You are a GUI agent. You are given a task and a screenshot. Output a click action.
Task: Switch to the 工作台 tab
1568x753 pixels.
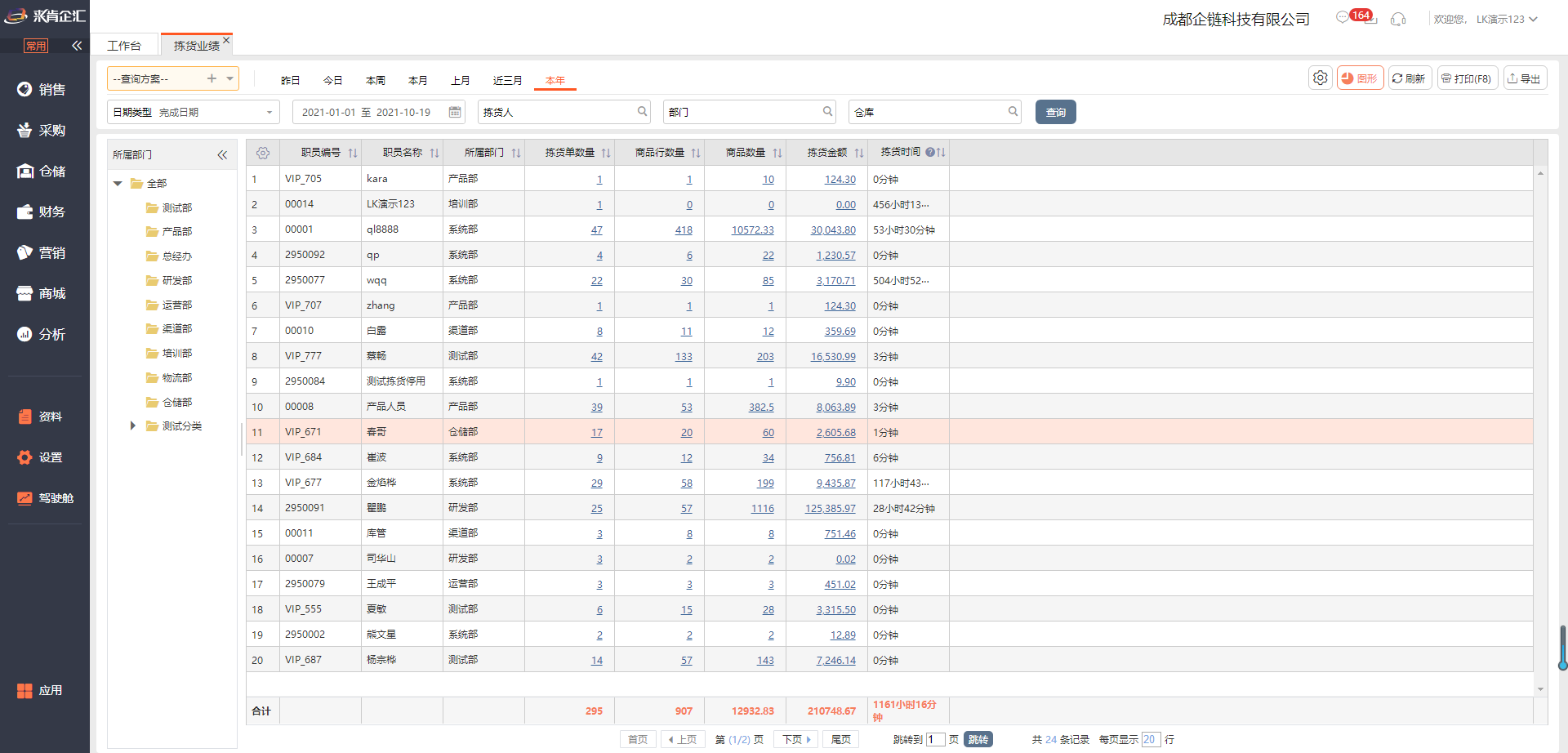pos(124,46)
